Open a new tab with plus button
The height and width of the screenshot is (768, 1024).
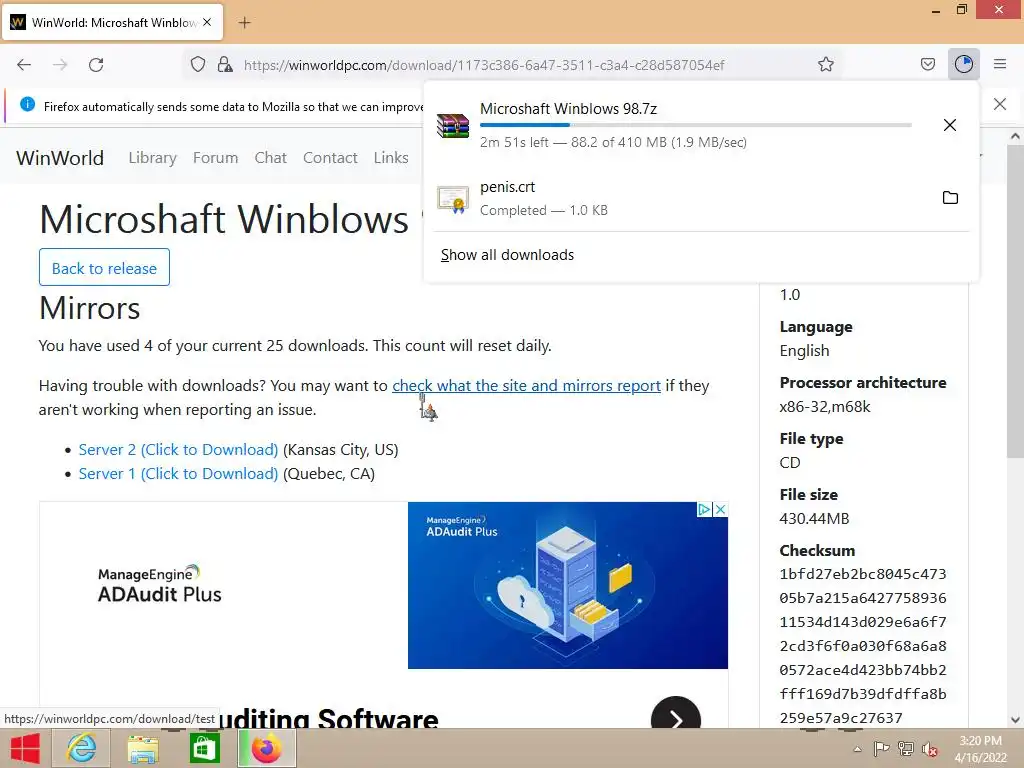(244, 23)
